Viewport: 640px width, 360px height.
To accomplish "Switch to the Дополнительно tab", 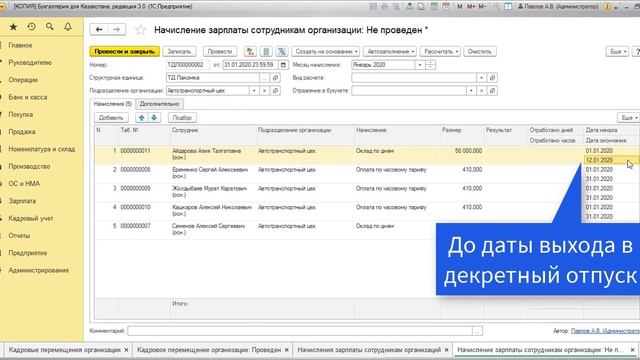I will [159, 104].
